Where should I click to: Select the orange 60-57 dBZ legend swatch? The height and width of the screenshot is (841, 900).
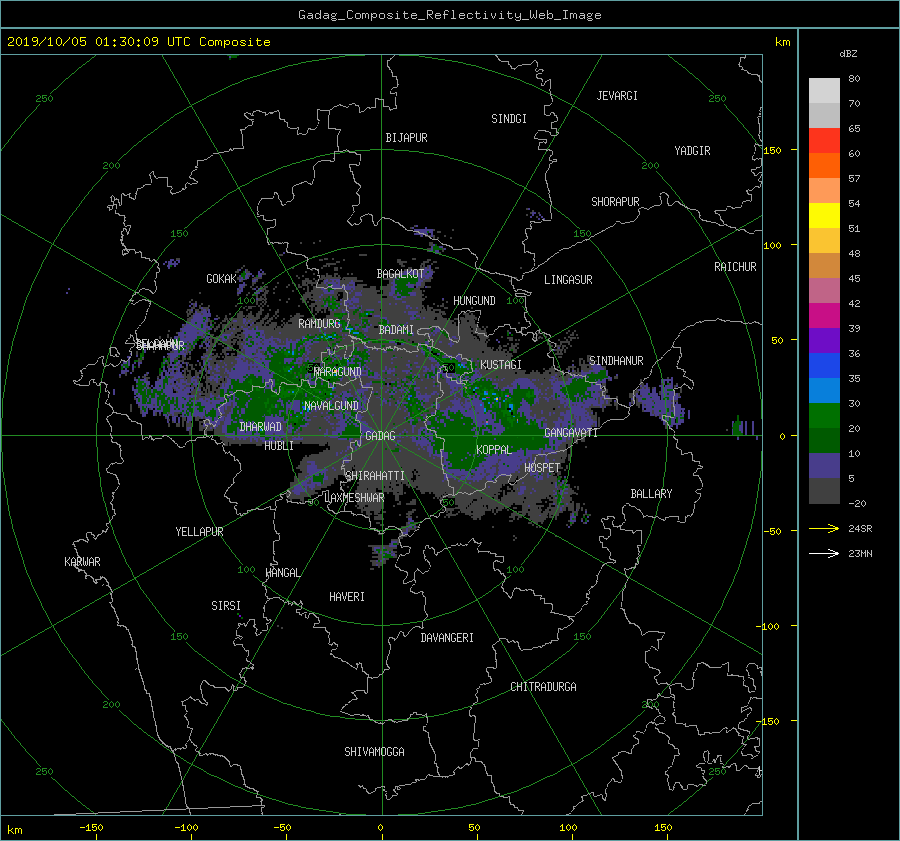pyautogui.click(x=824, y=165)
